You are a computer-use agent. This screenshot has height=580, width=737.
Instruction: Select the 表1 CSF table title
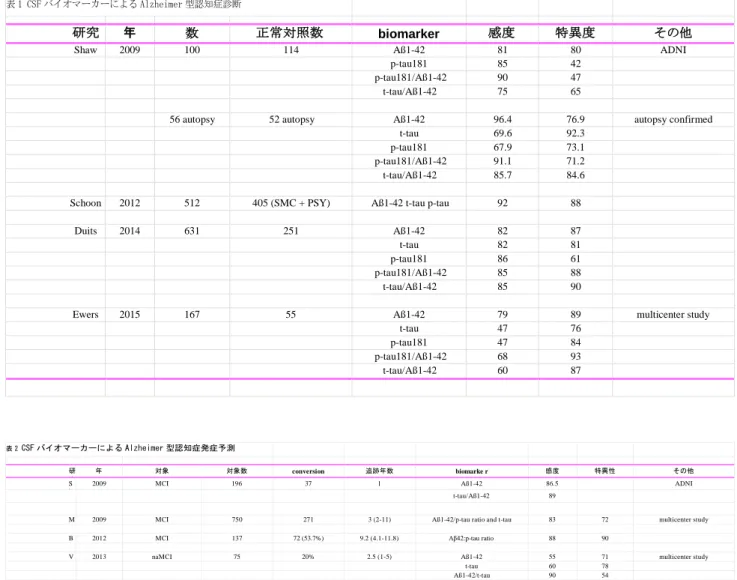point(124,4)
